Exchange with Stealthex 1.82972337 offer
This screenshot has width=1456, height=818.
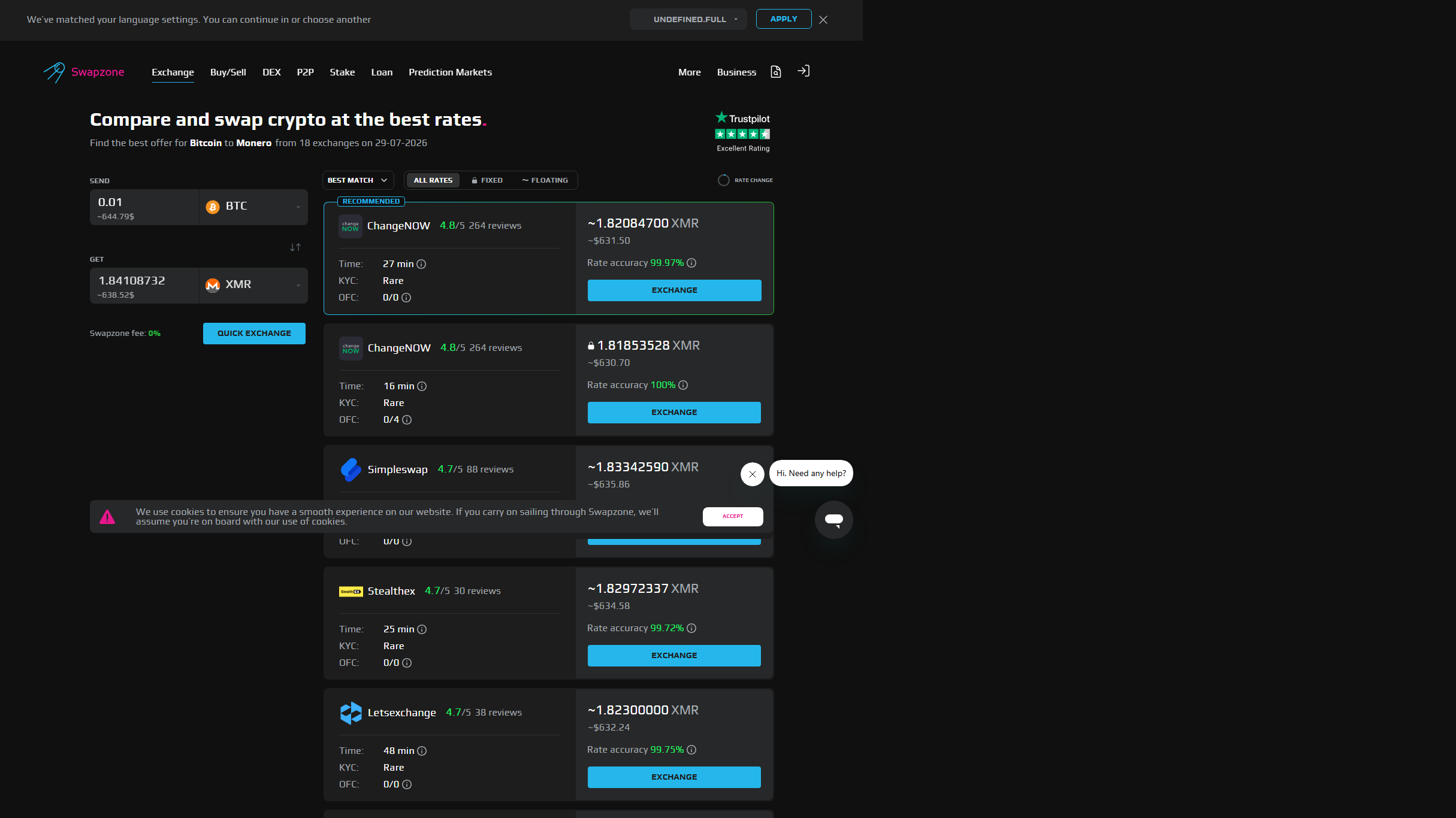[674, 656]
